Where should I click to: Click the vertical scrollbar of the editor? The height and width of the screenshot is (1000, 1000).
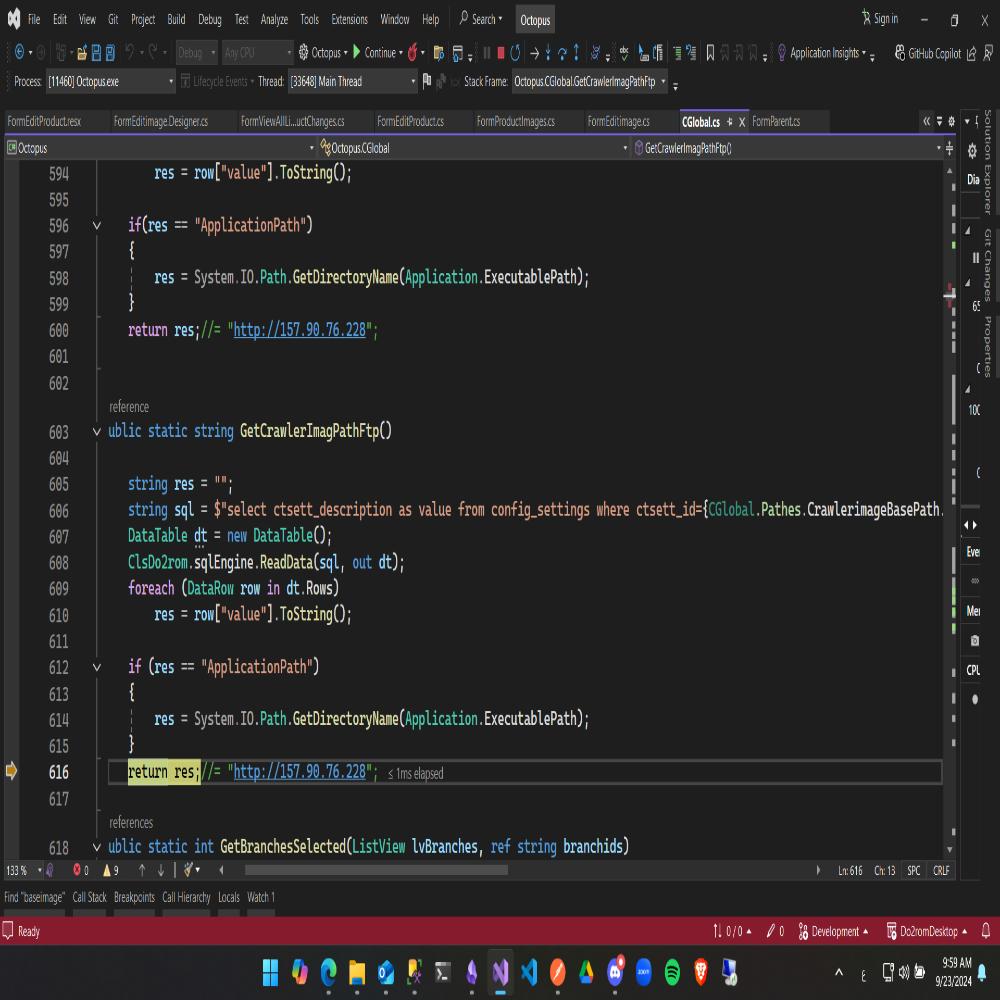[x=950, y=510]
